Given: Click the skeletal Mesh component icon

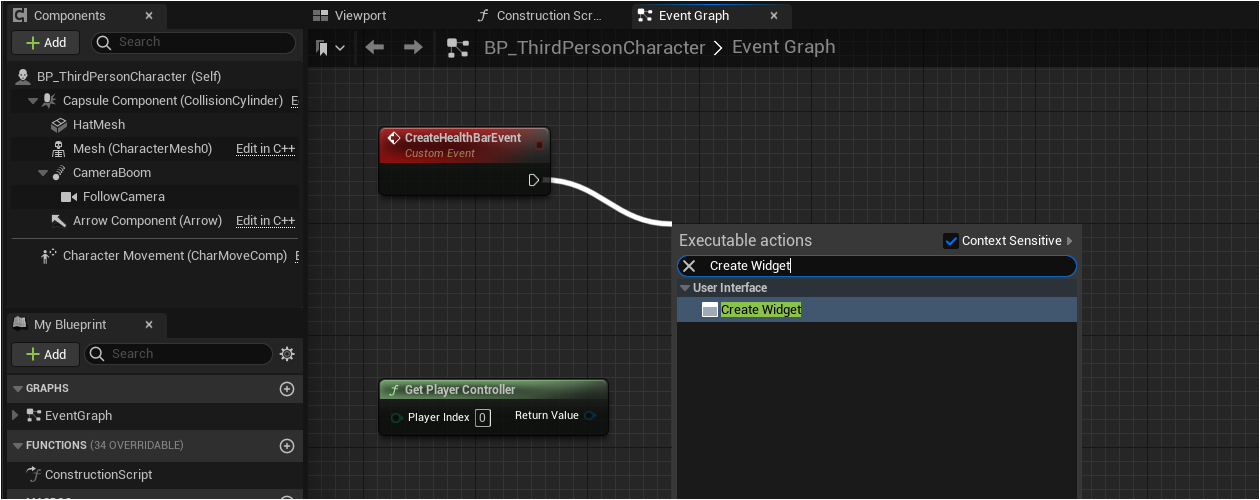Looking at the screenshot, I should pos(59,149).
